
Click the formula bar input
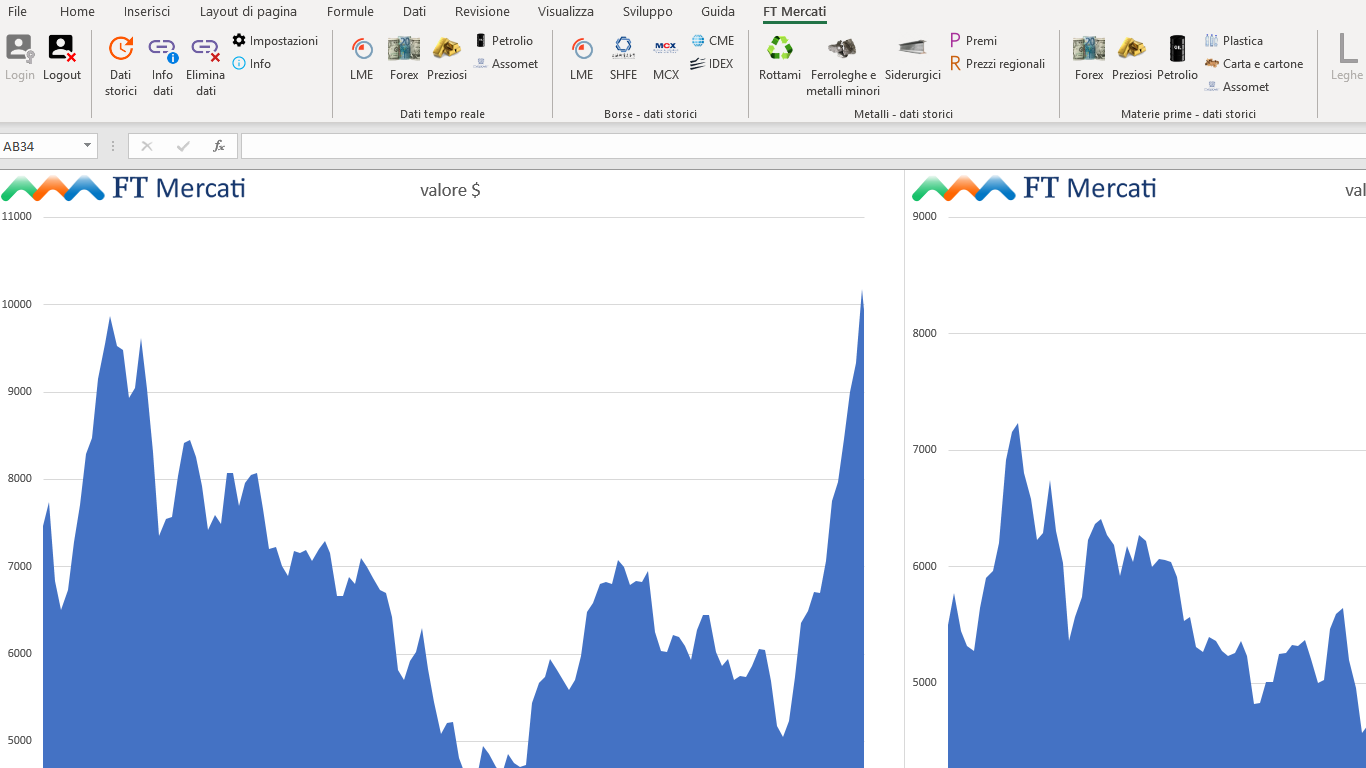(803, 146)
